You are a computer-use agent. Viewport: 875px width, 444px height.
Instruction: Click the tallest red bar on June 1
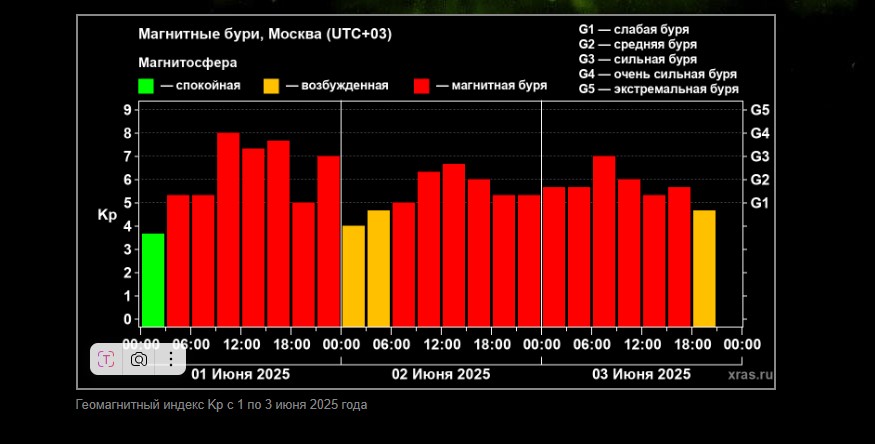click(x=228, y=230)
